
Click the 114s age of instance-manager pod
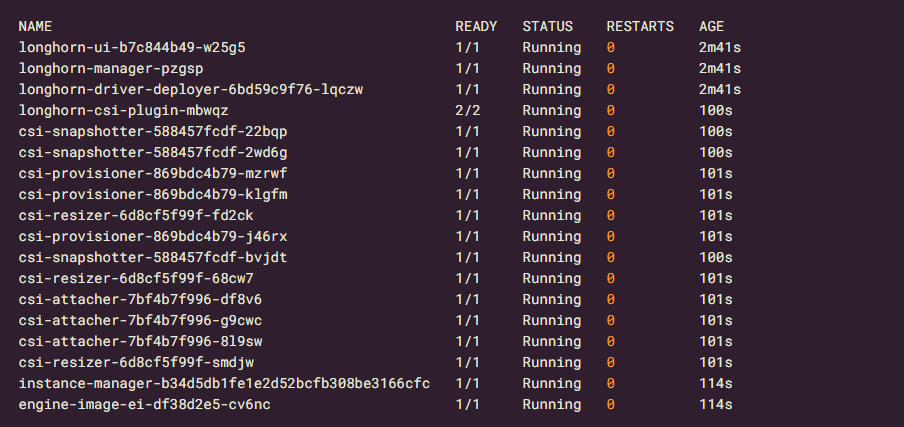pos(715,384)
